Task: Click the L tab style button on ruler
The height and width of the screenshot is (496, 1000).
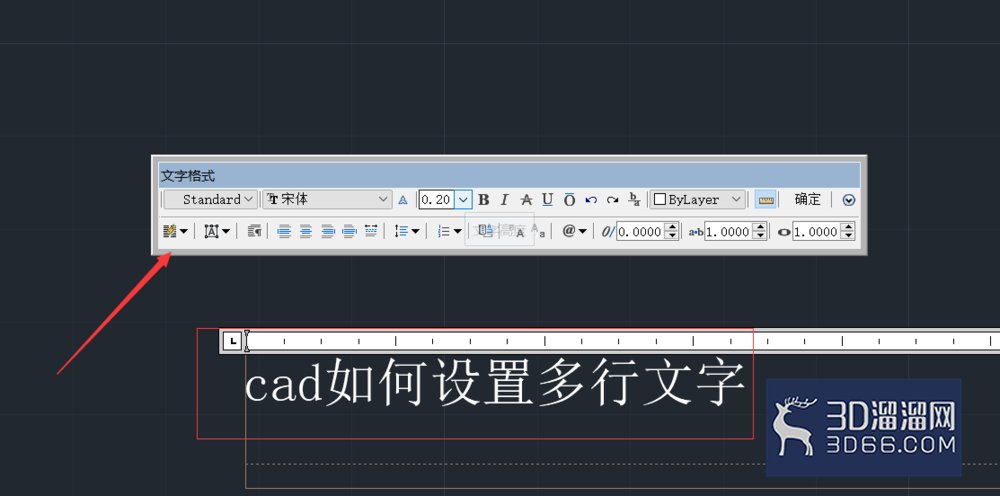Action: click(233, 342)
